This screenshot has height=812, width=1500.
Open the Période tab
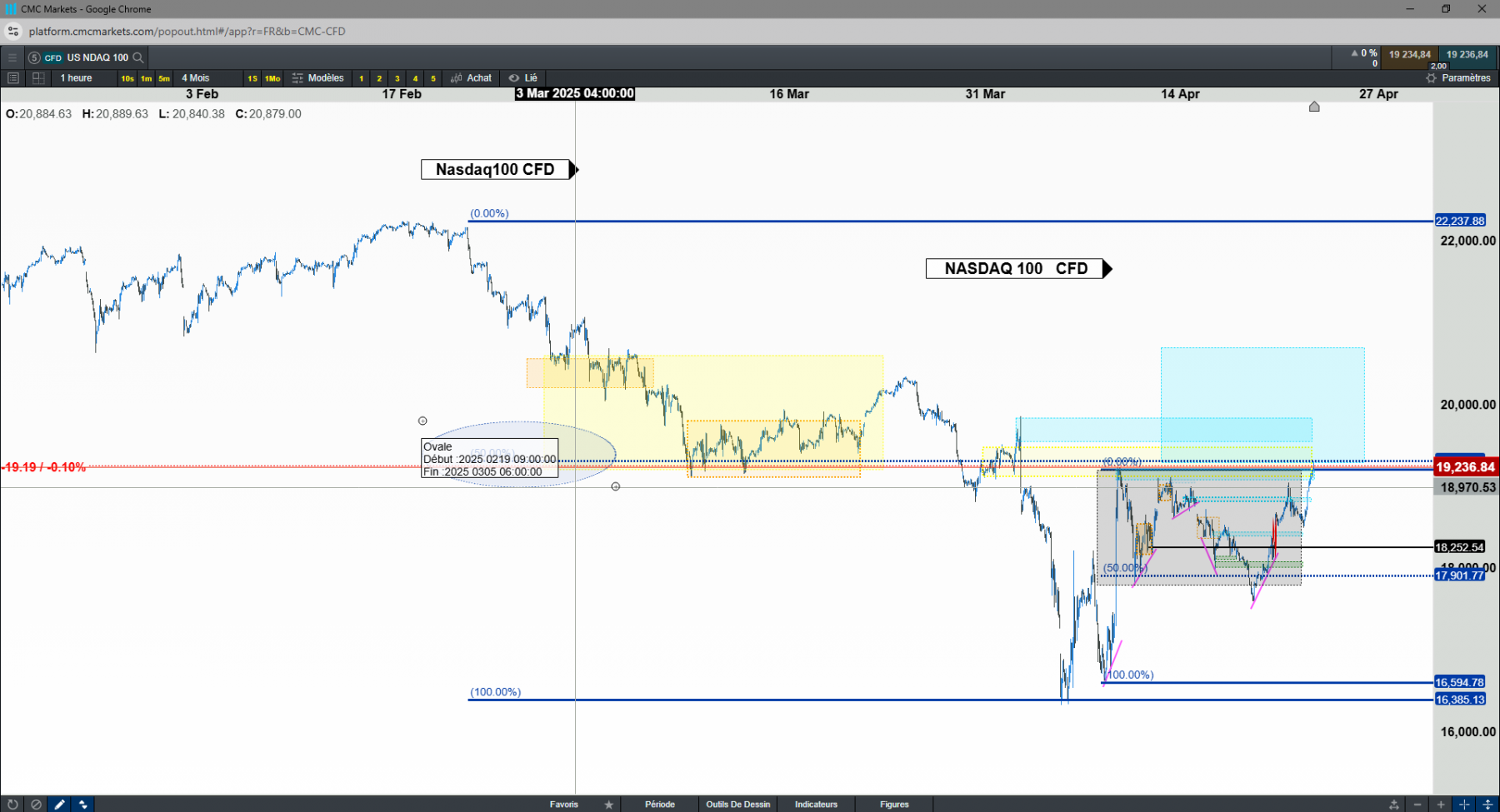click(x=660, y=805)
